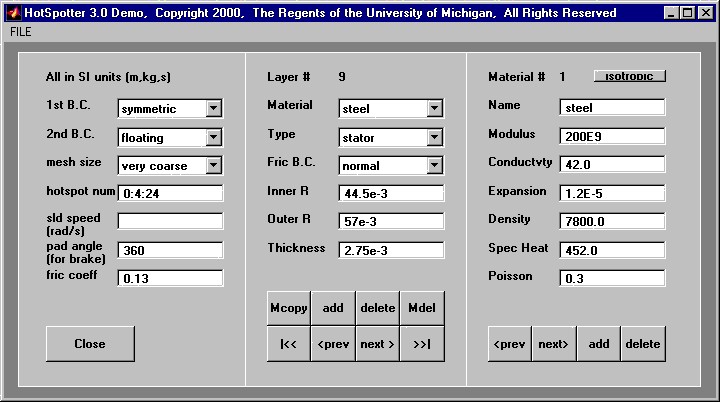
Task: Jump to last layer with >>| button
Action: click(421, 344)
